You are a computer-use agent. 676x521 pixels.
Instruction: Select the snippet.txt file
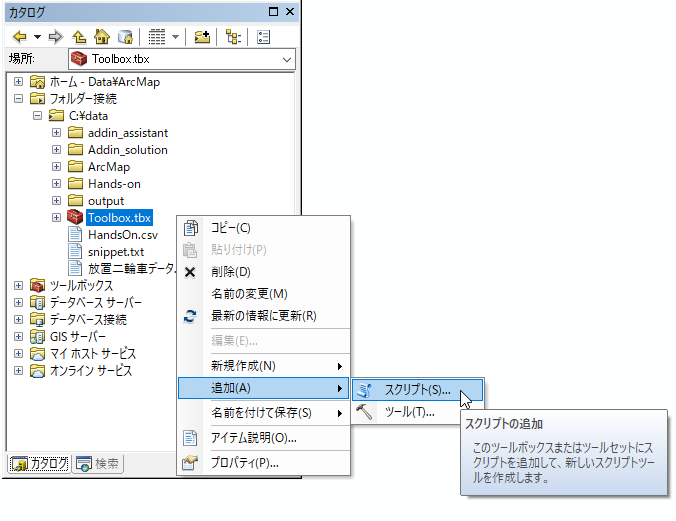click(116, 252)
